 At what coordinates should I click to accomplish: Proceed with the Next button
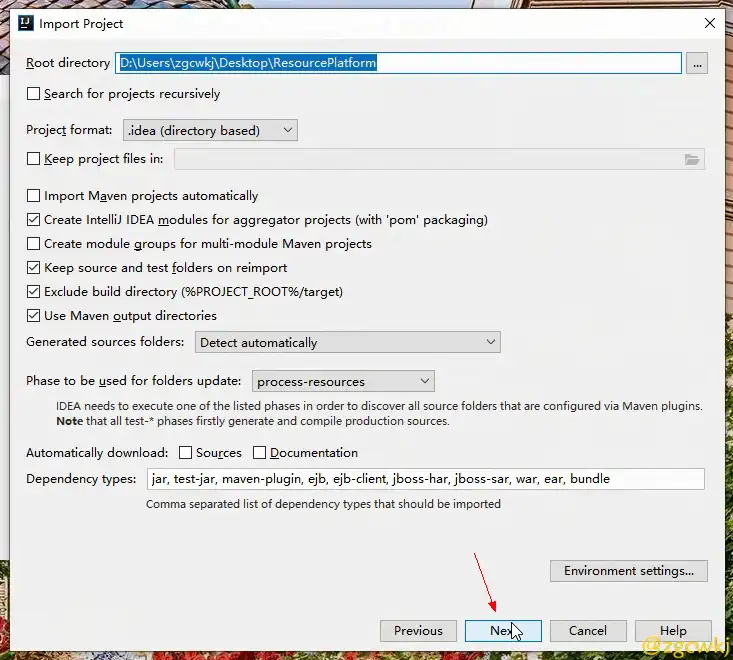pos(503,631)
